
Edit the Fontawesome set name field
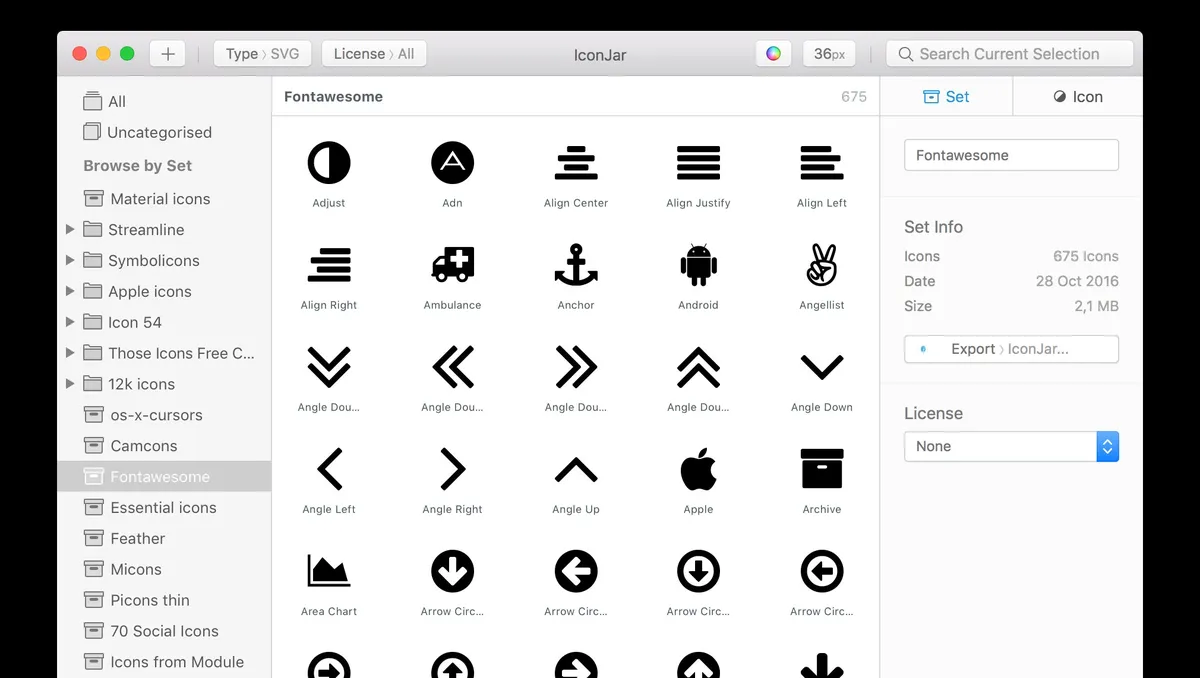coord(1011,155)
